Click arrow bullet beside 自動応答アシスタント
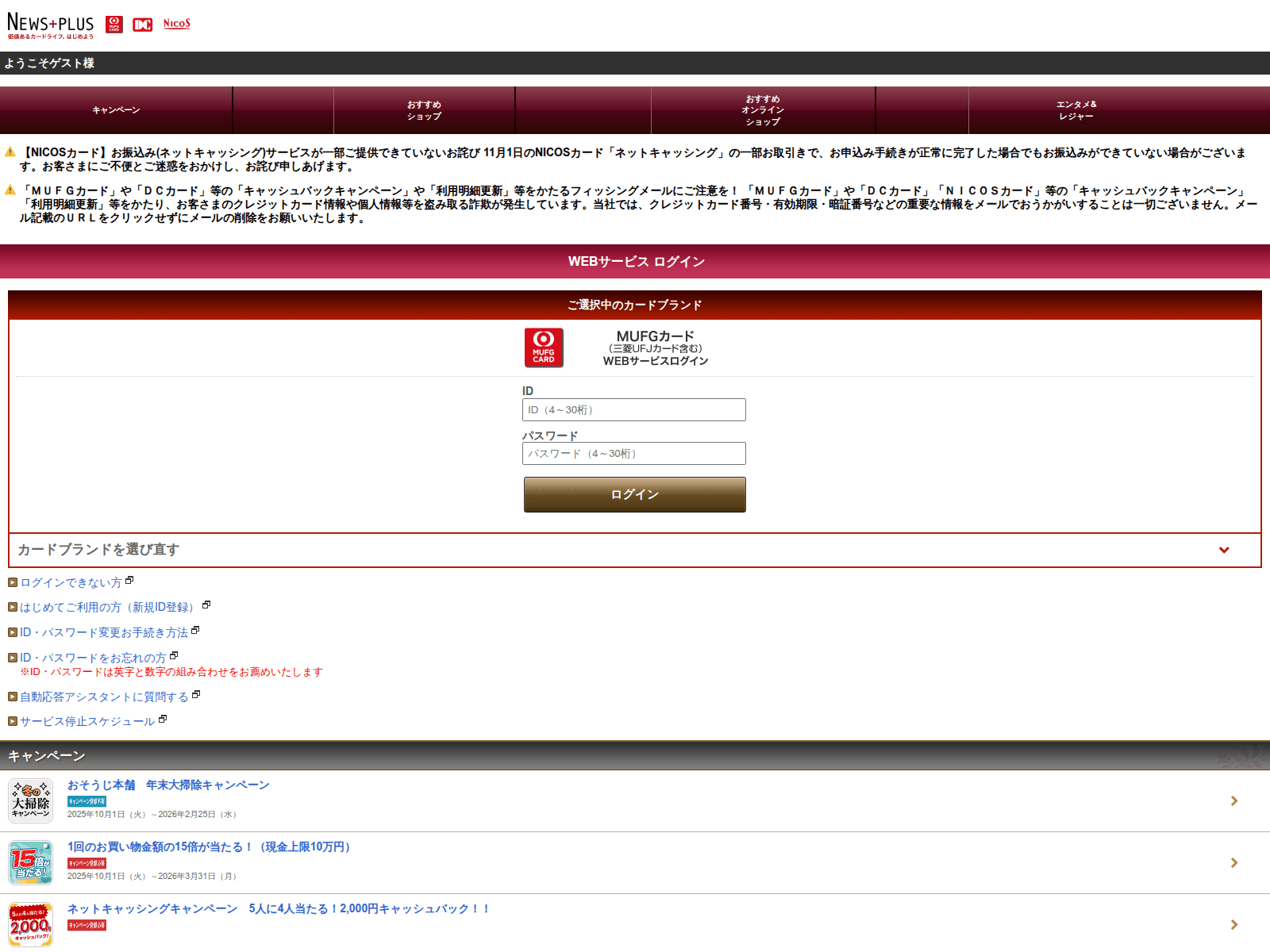The height and width of the screenshot is (952, 1270). (x=13, y=697)
